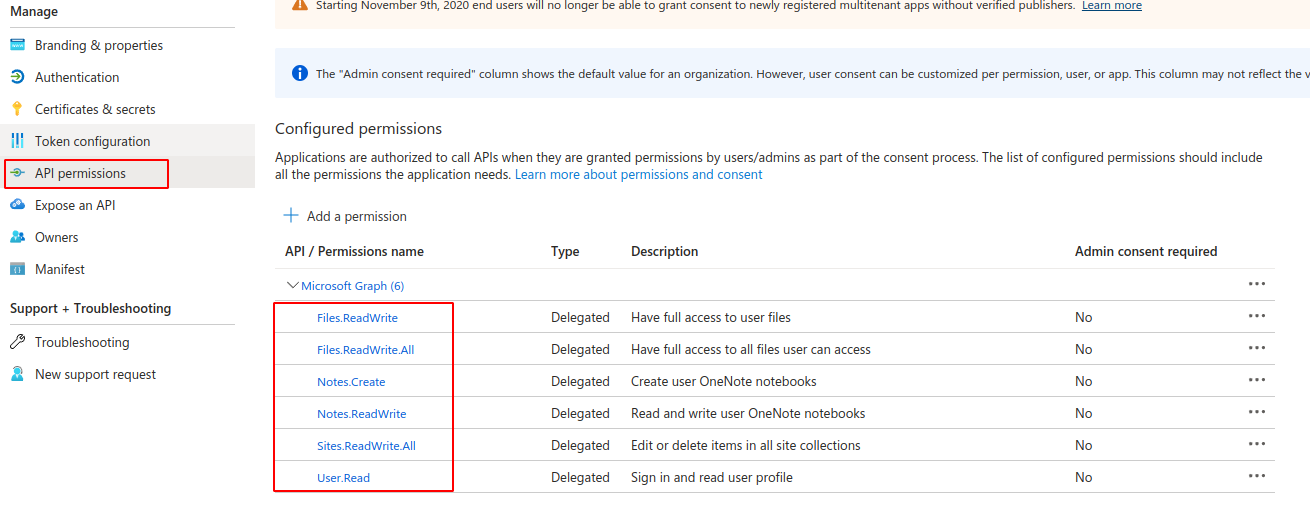This screenshot has height=517, width=1310.
Task: Open ellipsis menu for User.Read row
Action: (x=1257, y=477)
